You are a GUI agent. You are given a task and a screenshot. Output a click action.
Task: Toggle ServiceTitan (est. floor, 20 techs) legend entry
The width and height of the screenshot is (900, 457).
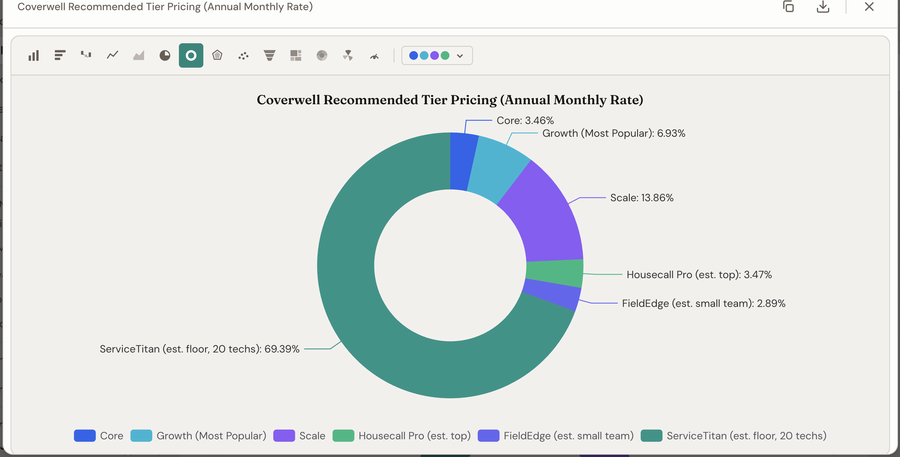pyautogui.click(x=734, y=436)
